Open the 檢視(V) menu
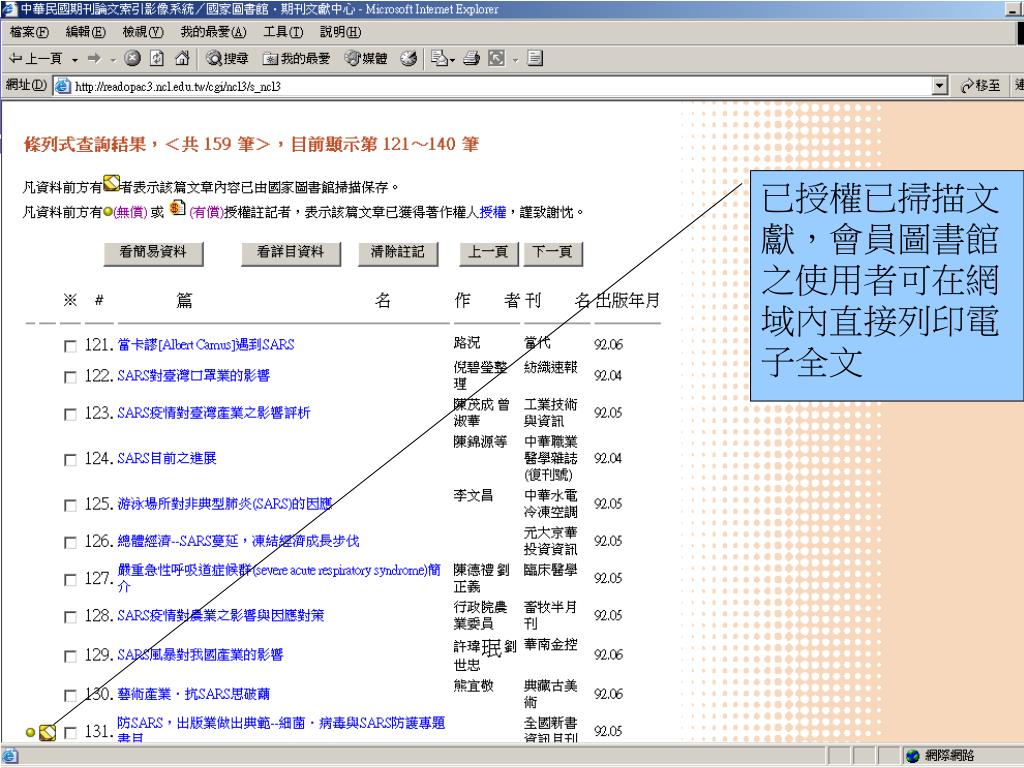The image size is (1024, 768). point(143,32)
